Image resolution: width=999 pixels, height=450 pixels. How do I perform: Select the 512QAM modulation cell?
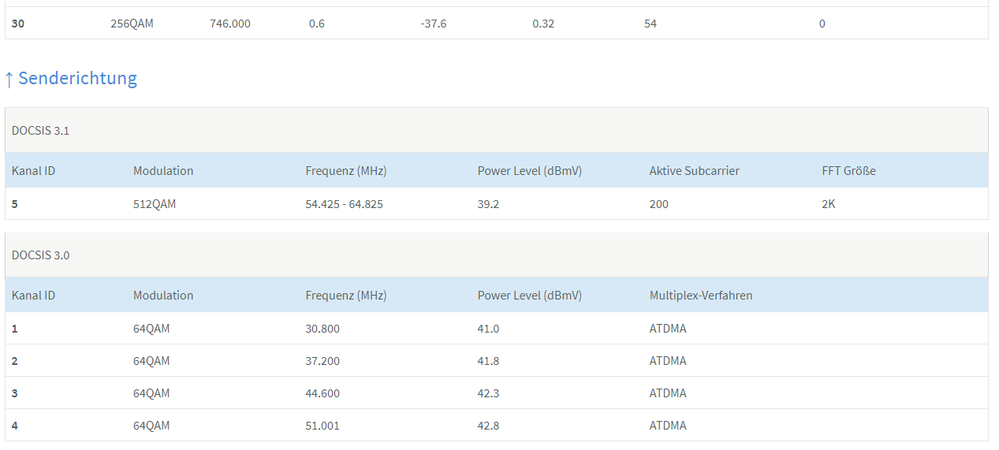(154, 204)
